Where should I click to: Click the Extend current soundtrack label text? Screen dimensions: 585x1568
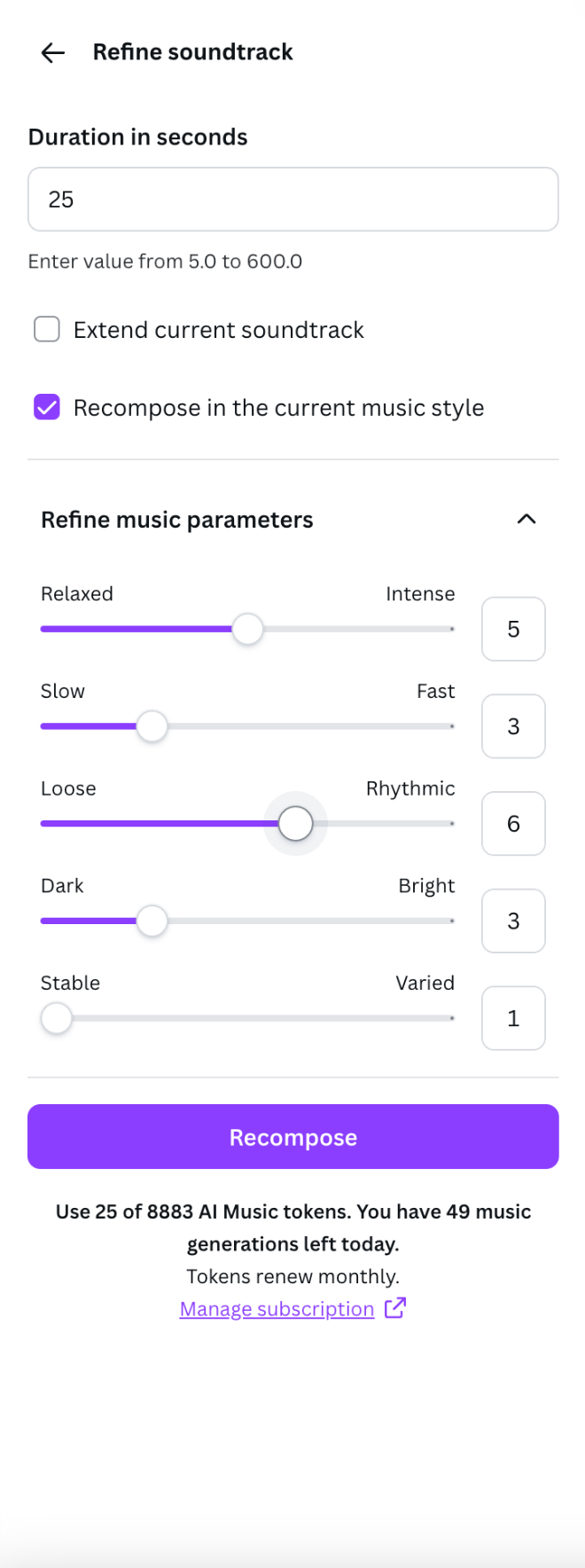(x=219, y=330)
